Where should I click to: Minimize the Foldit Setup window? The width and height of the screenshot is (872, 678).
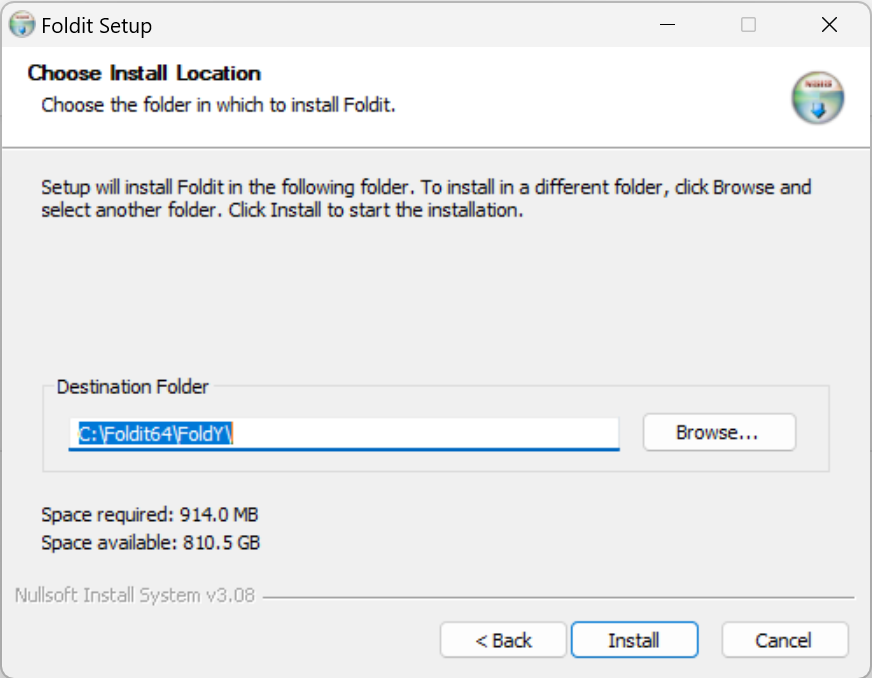[667, 25]
